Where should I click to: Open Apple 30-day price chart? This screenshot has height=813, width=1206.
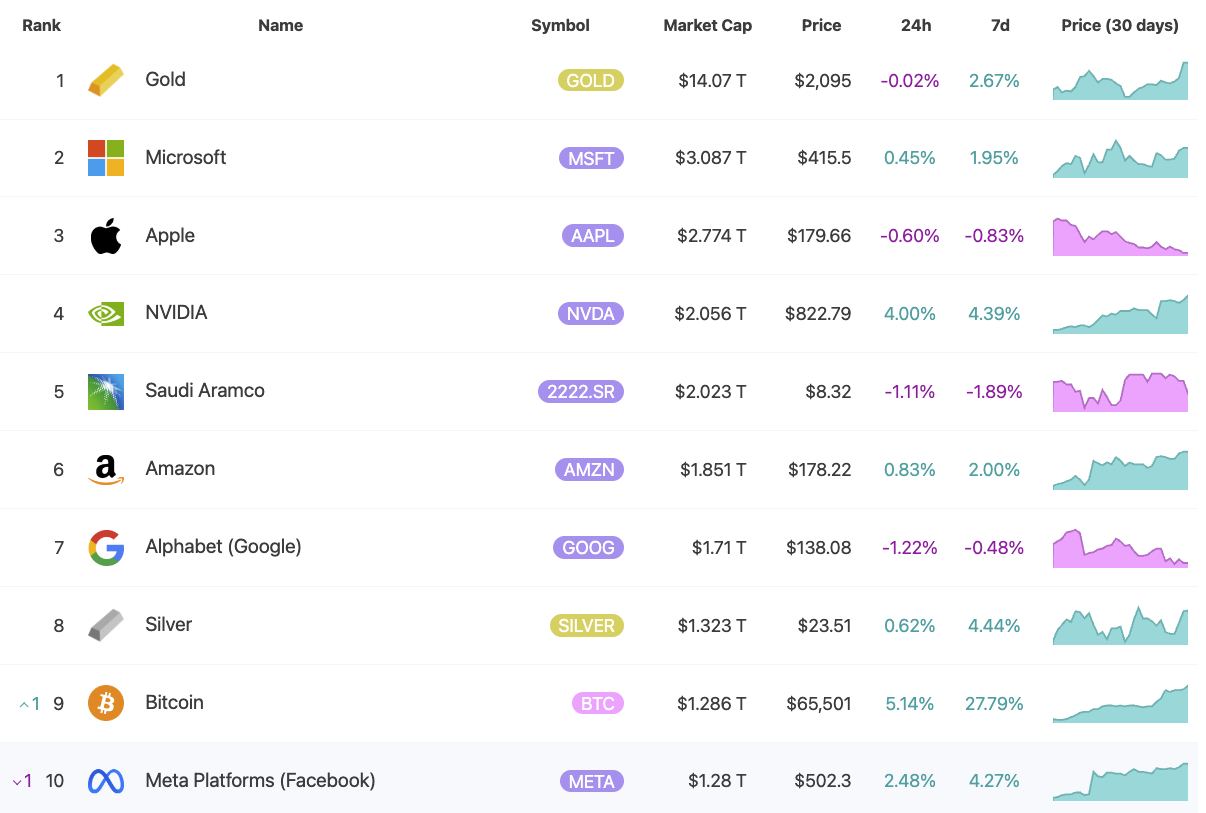[1120, 236]
